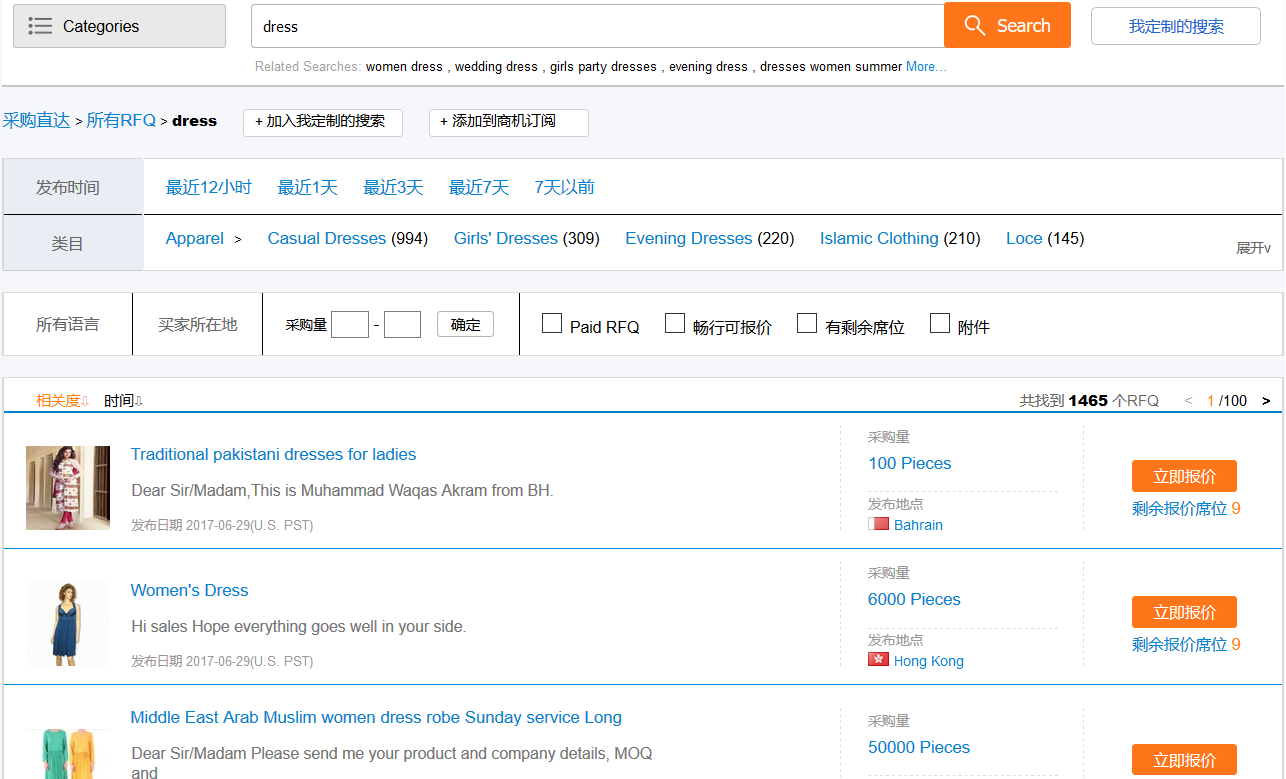Open 'Traditional pakistani dresses for ladies' RFQ
This screenshot has height=779, width=1286.
pyautogui.click(x=273, y=454)
